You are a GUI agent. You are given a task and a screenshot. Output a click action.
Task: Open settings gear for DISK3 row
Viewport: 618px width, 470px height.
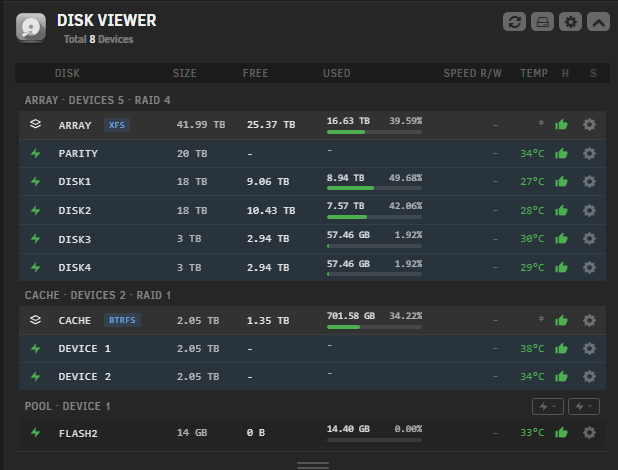coord(589,239)
